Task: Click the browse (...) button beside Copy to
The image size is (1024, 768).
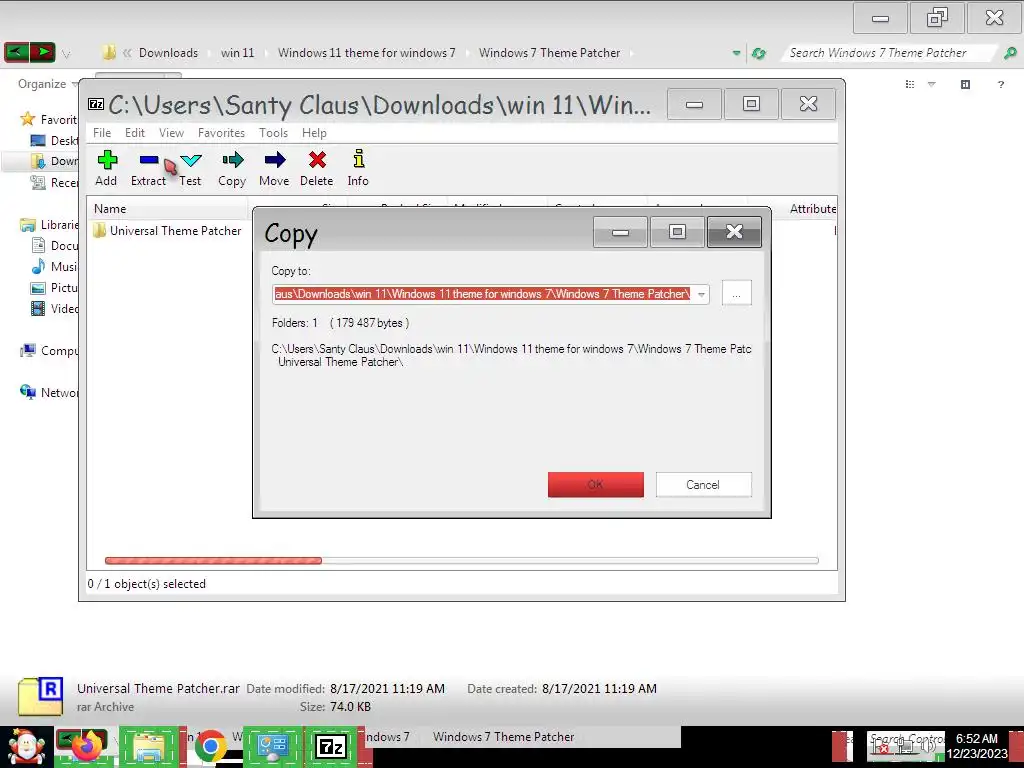Action: [737, 293]
